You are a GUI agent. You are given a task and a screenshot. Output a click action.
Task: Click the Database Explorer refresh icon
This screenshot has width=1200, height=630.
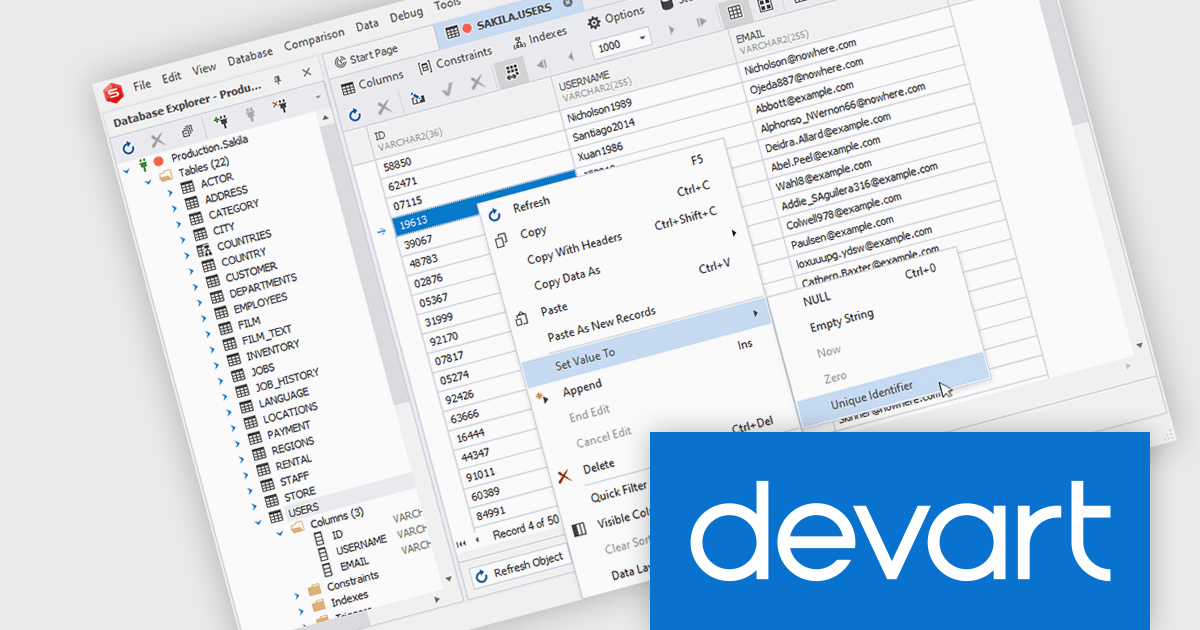128,147
